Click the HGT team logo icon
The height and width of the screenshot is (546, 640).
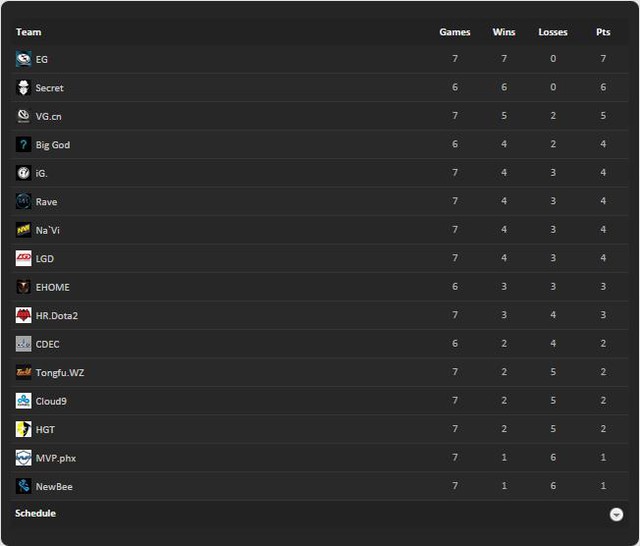23,430
